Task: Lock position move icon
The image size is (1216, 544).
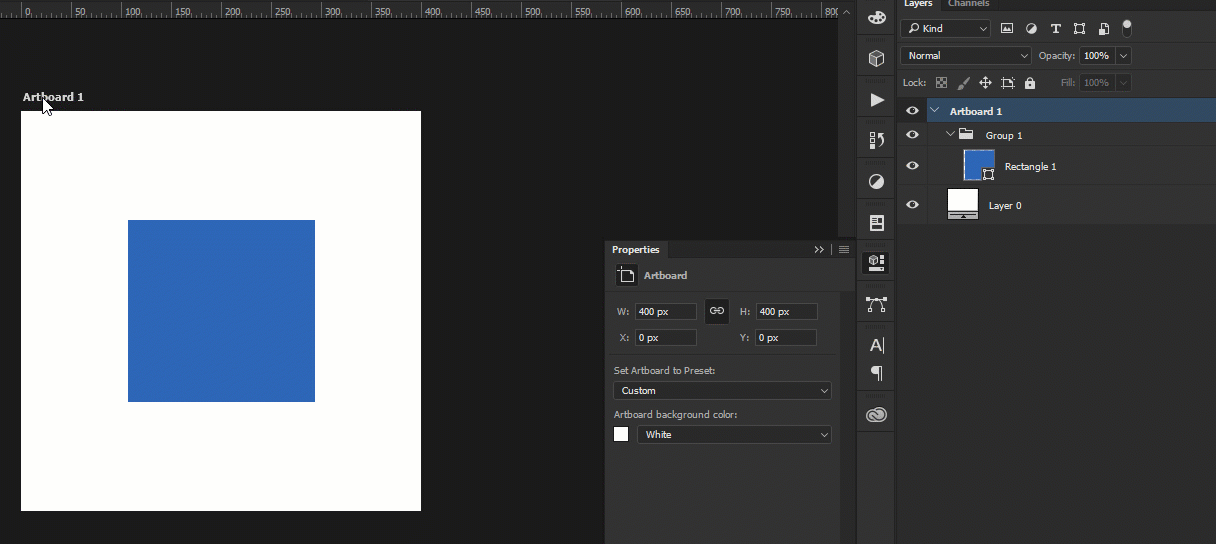Action: coord(985,83)
